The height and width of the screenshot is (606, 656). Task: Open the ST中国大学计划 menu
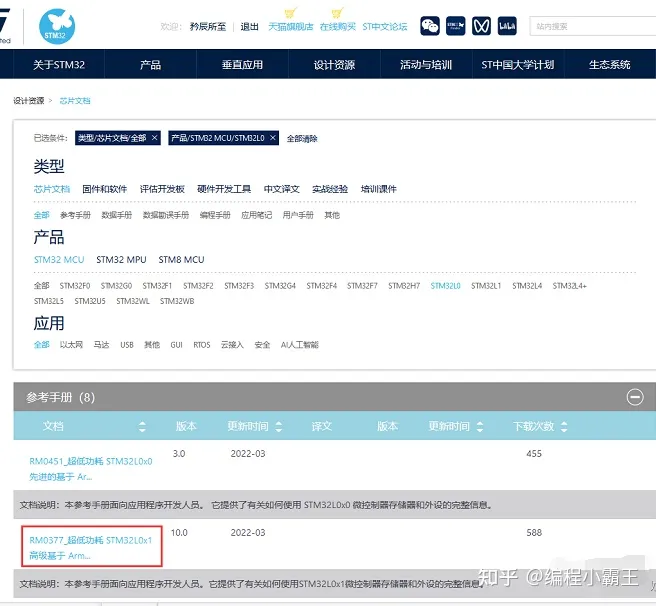pos(518,64)
